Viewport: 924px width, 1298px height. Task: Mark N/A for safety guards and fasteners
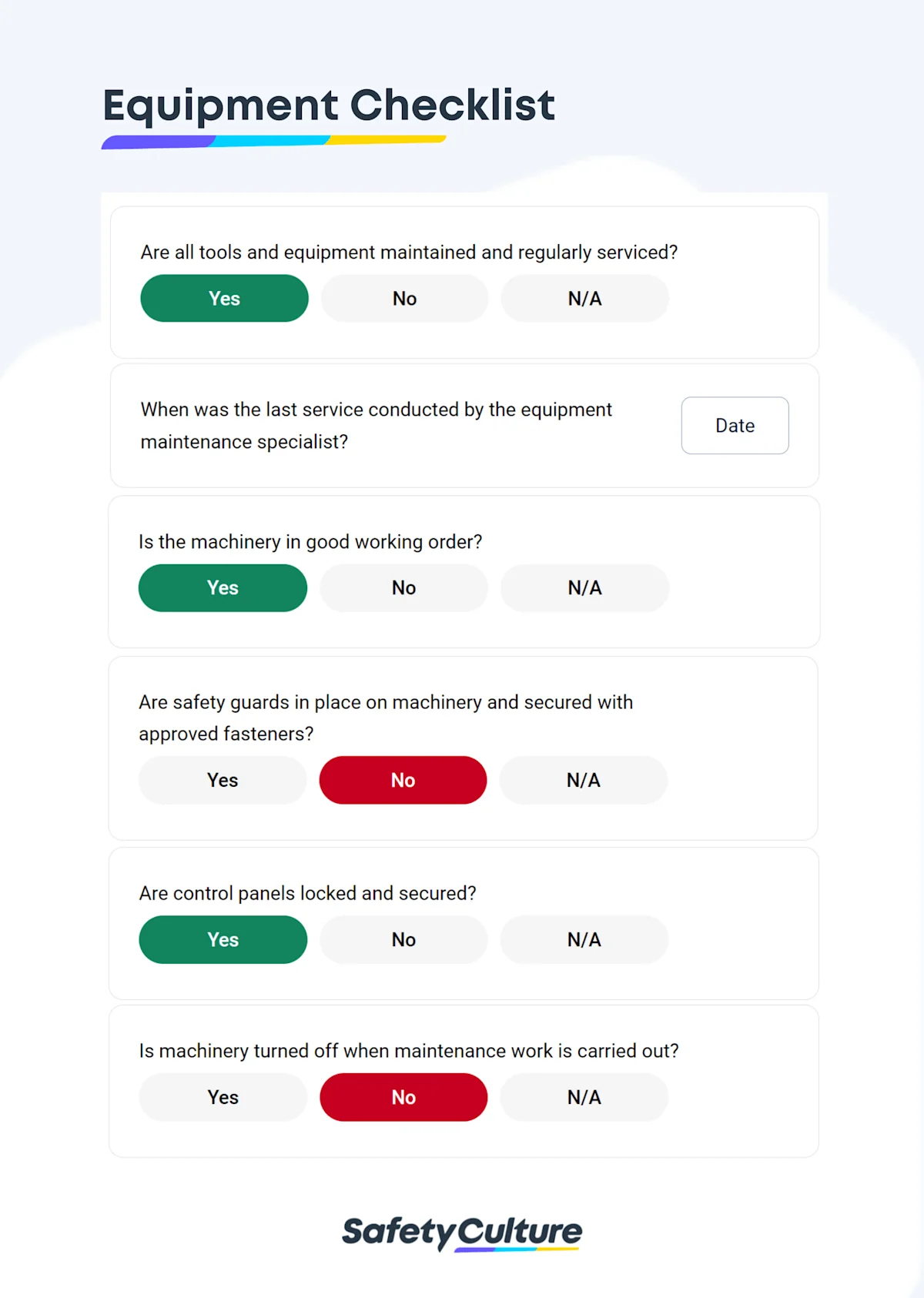pos(583,781)
